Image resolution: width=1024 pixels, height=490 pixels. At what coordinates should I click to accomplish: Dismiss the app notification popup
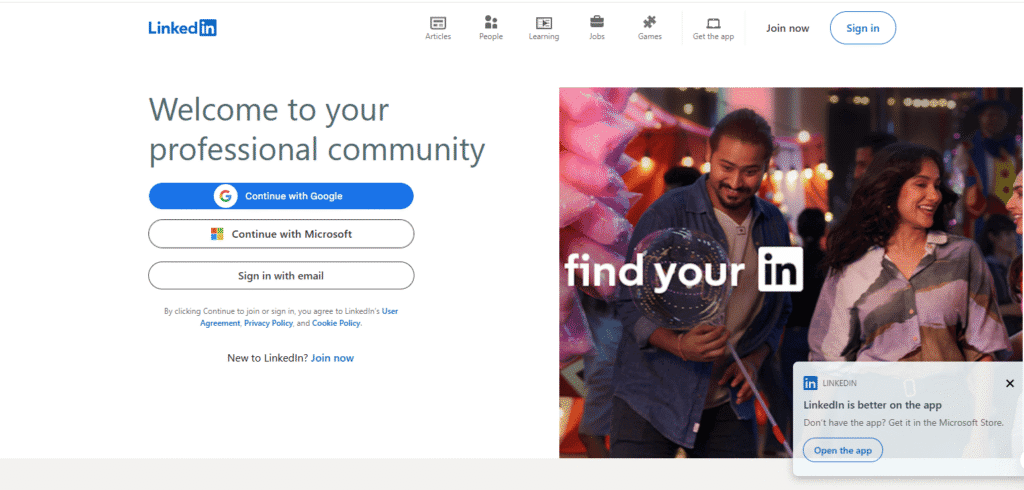click(1009, 383)
